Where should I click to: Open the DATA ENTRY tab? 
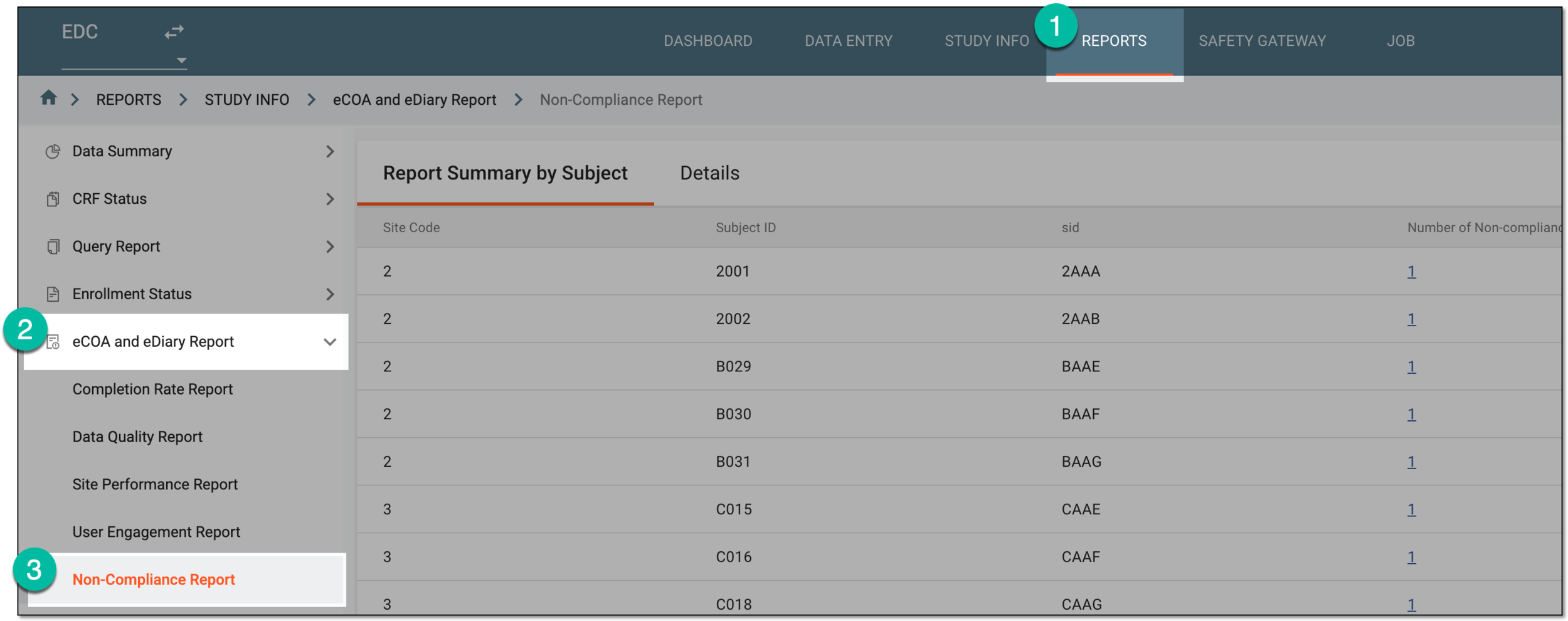click(848, 41)
